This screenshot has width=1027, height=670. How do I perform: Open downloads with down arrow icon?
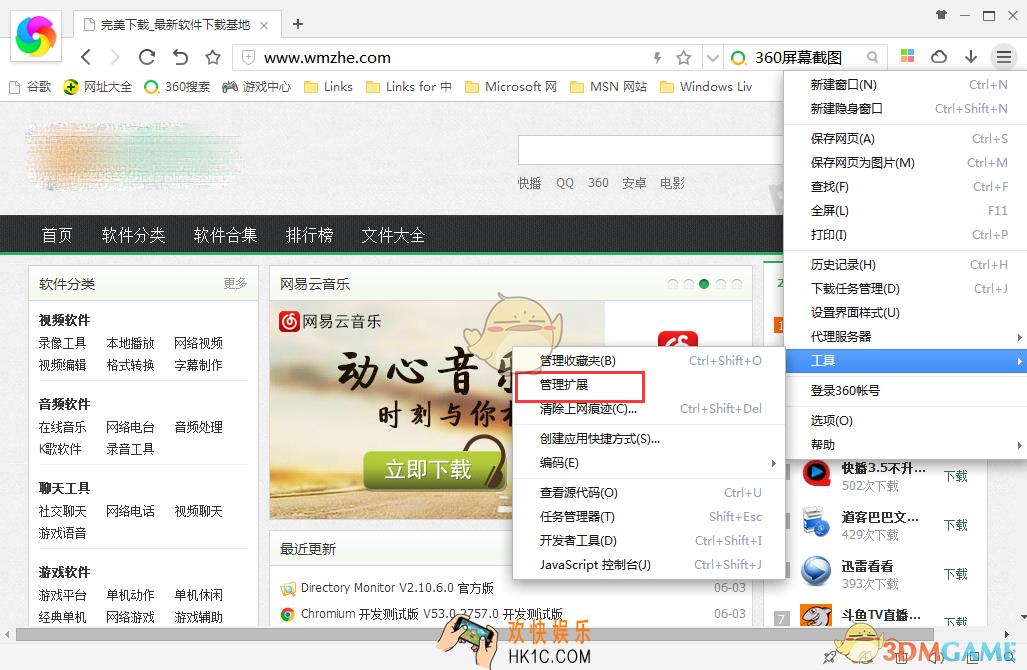[x=971, y=57]
